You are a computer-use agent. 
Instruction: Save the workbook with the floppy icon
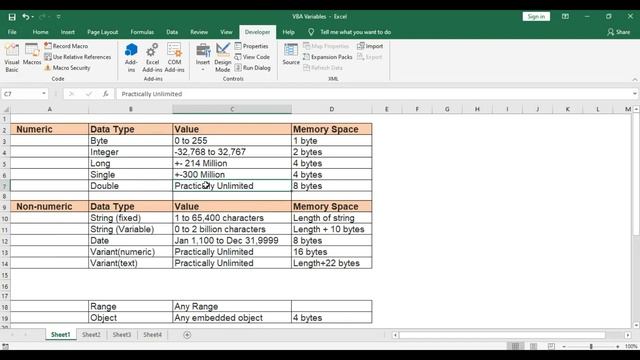click(12, 17)
